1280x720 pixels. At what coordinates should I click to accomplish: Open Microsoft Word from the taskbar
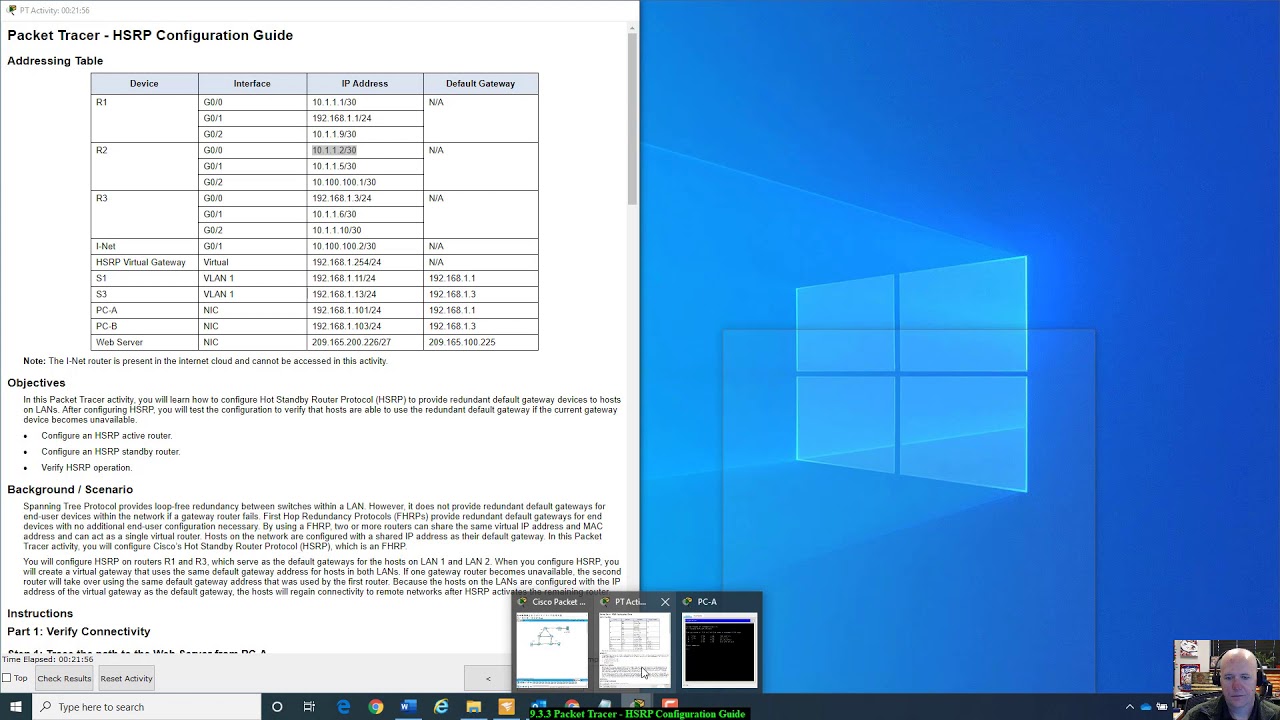(408, 707)
